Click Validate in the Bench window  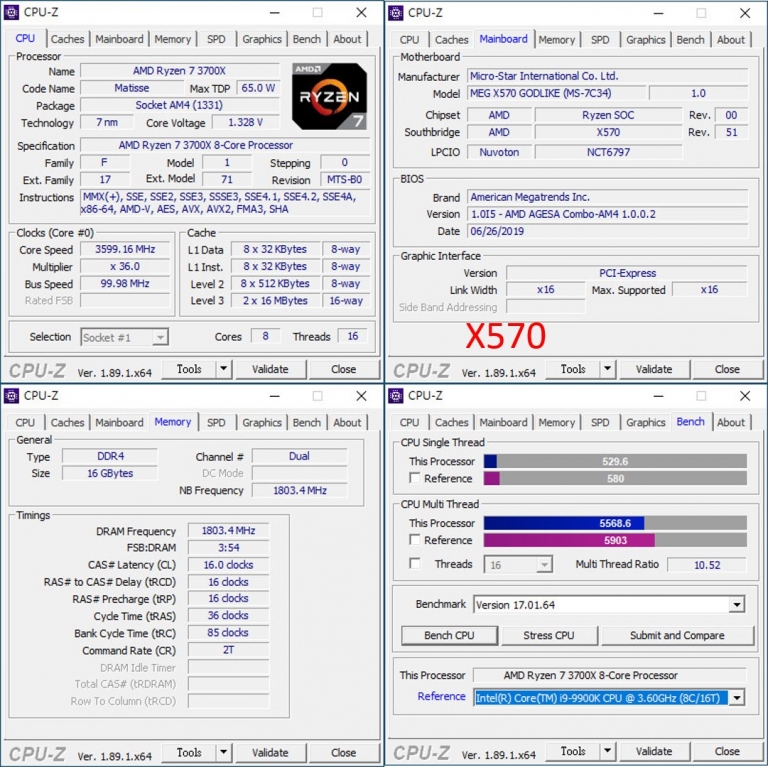coord(654,751)
